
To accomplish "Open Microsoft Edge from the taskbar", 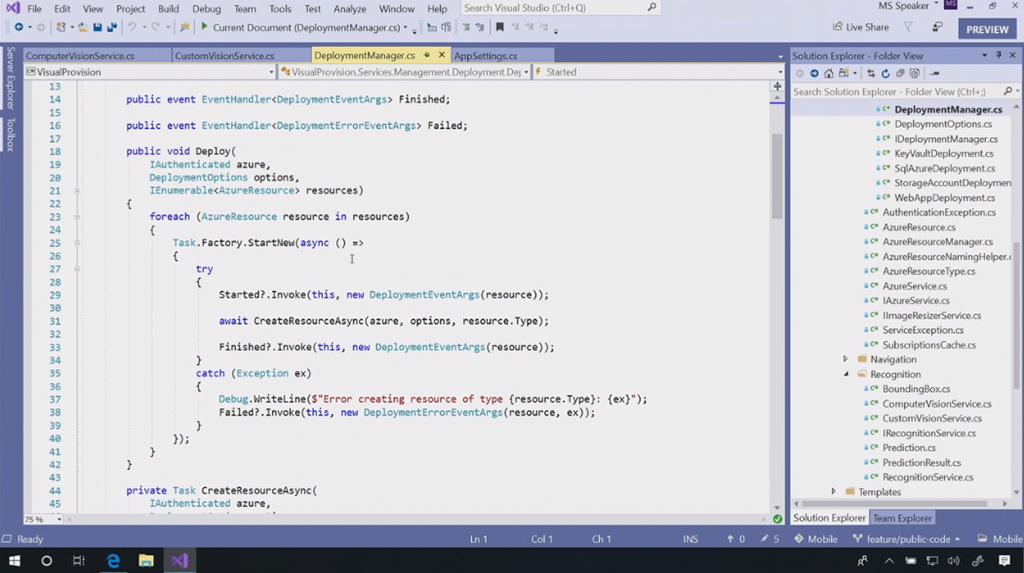I will 113,561.
